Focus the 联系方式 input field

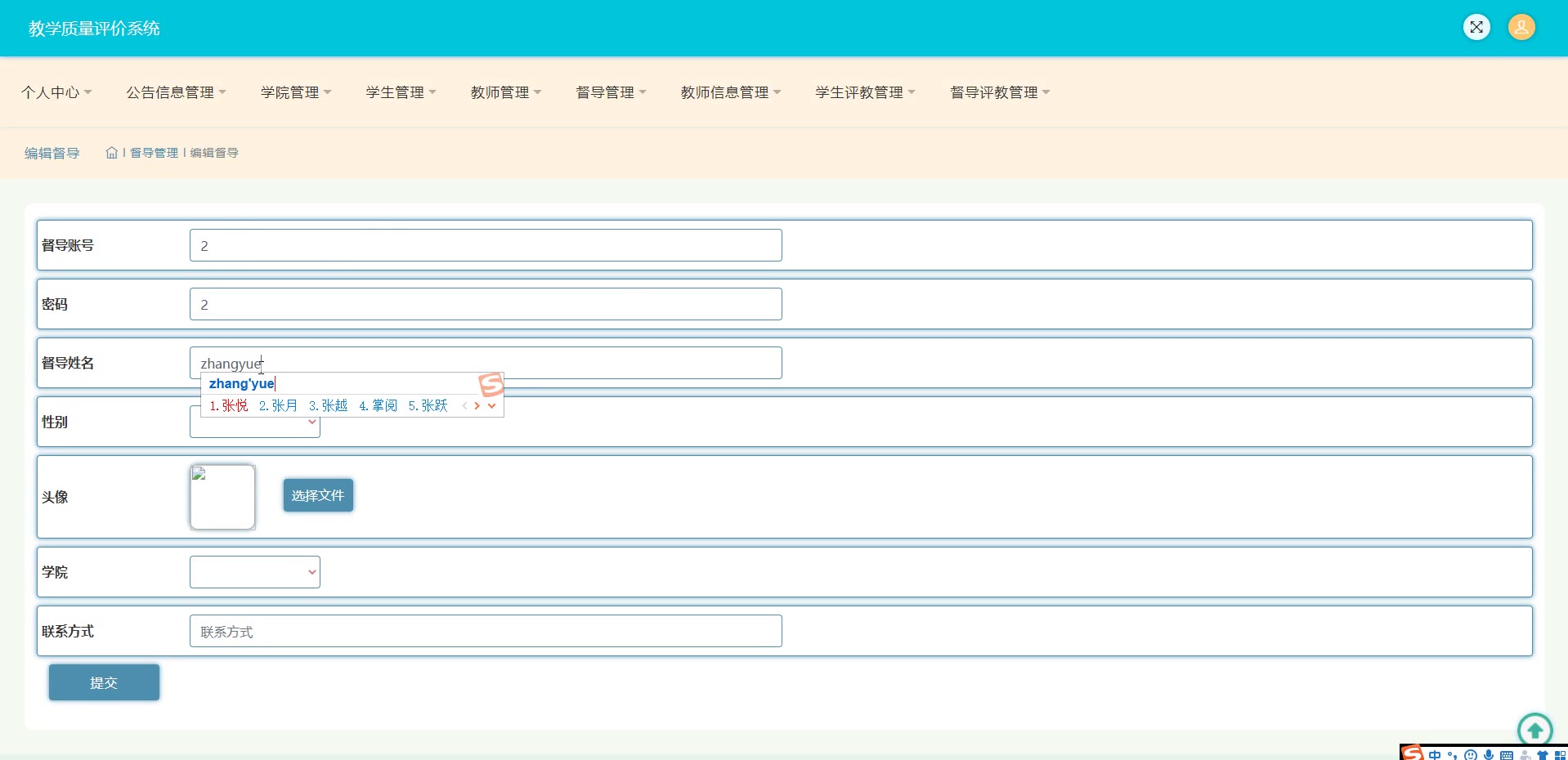[x=486, y=631]
